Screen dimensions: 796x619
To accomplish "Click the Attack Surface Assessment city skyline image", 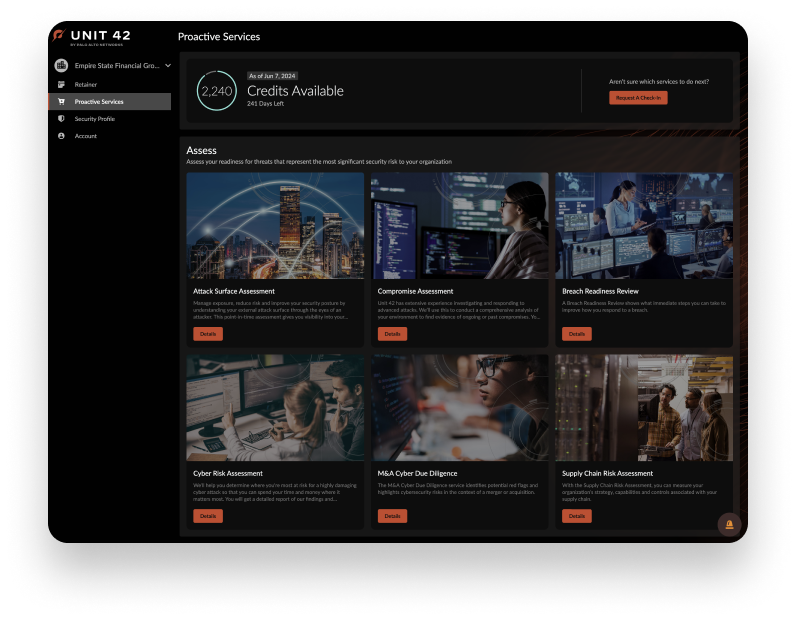I will 275,225.
